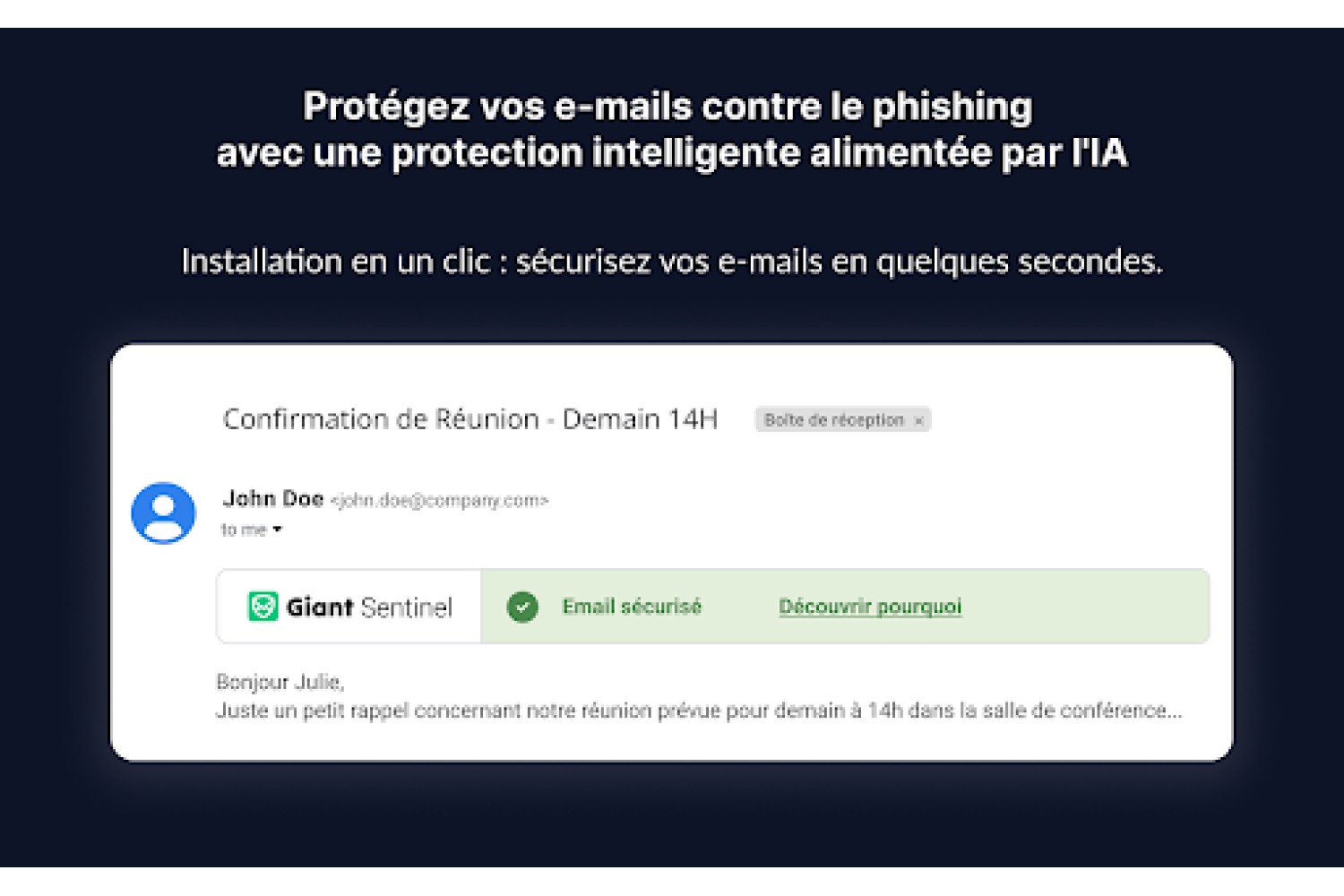Image resolution: width=1344 pixels, height=896 pixels.
Task: Open the Découvrir pourquoi link
Action: coord(870,607)
